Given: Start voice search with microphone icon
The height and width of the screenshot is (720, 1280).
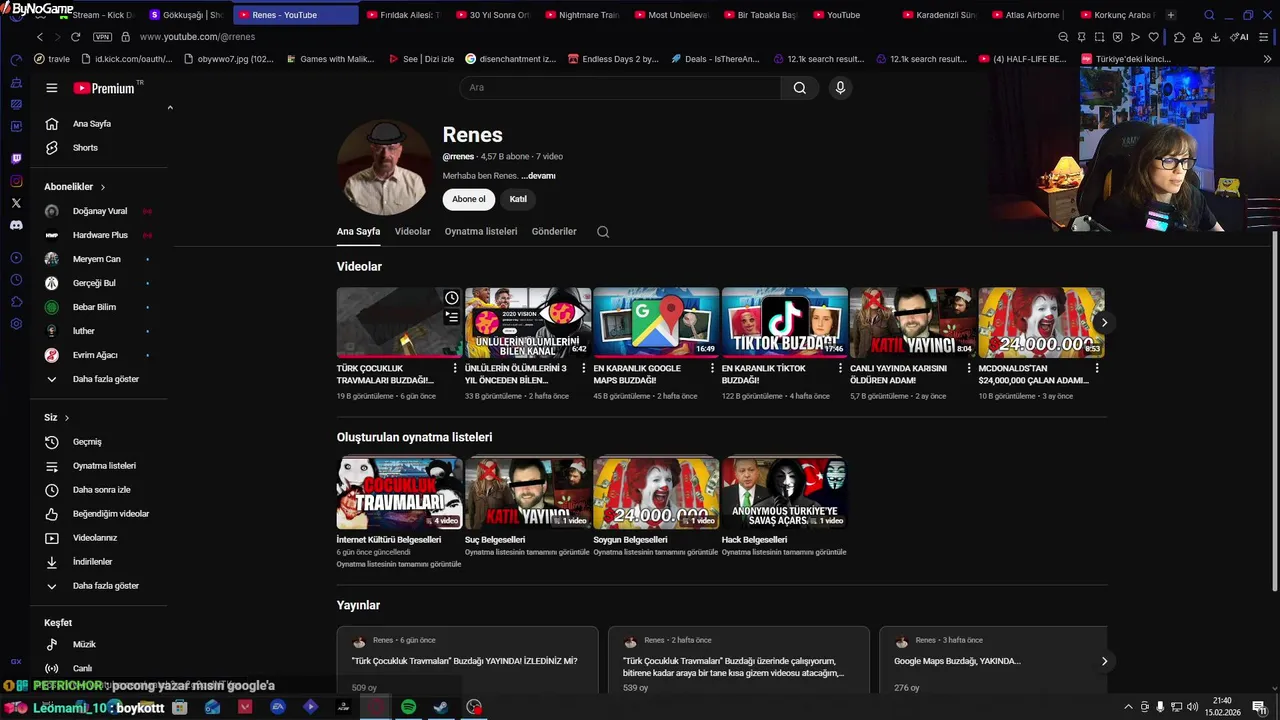Looking at the screenshot, I should [840, 88].
